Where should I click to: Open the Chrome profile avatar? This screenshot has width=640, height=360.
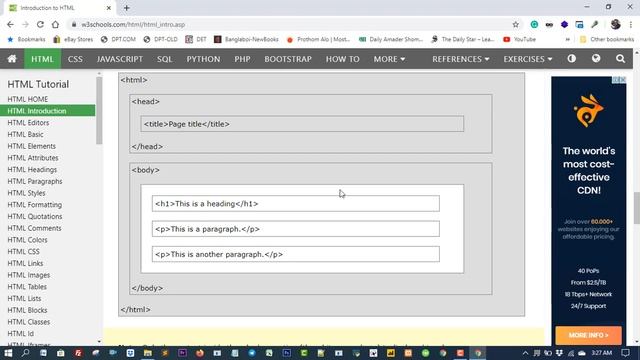(x=616, y=24)
